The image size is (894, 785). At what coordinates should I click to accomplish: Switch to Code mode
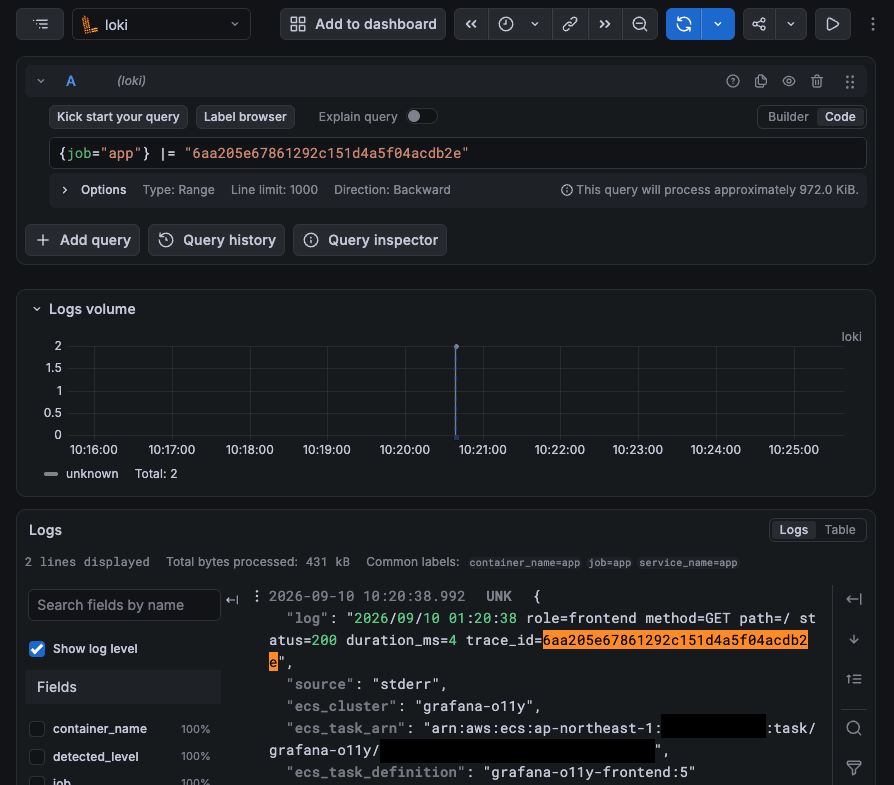pyautogui.click(x=840, y=117)
